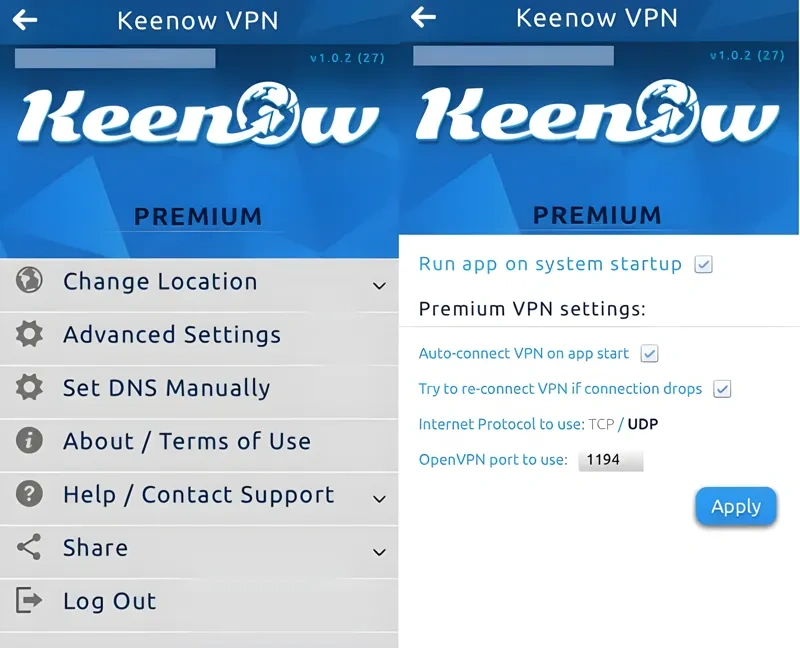Click the back arrow in left panel header

point(25,20)
